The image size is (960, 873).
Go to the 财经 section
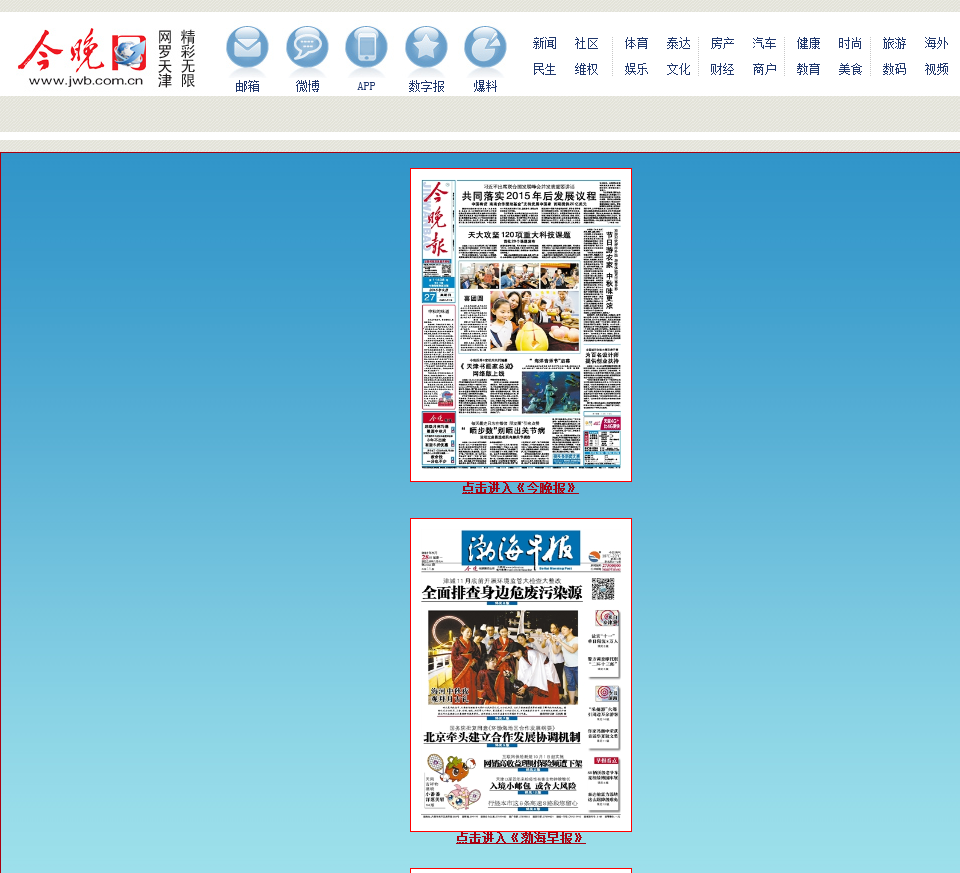point(722,69)
